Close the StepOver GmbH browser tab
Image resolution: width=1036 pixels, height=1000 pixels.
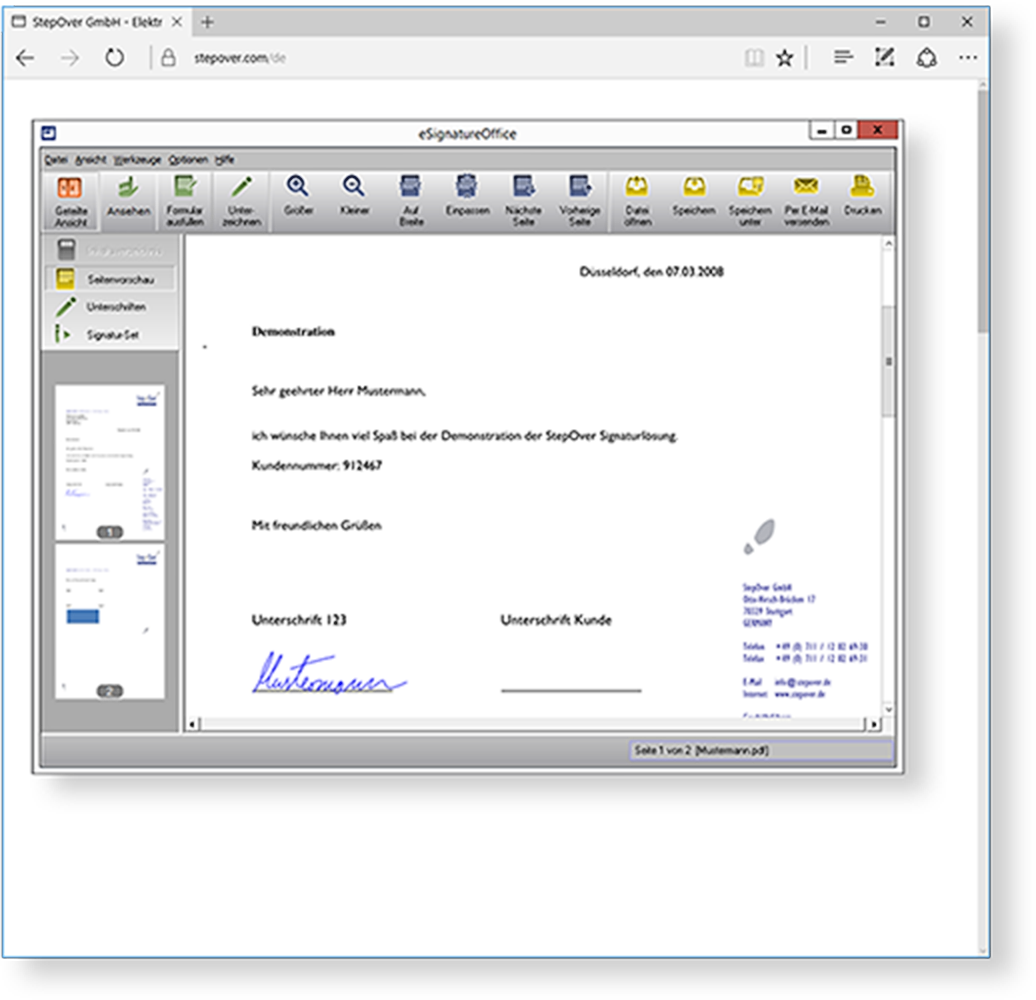click(x=177, y=22)
